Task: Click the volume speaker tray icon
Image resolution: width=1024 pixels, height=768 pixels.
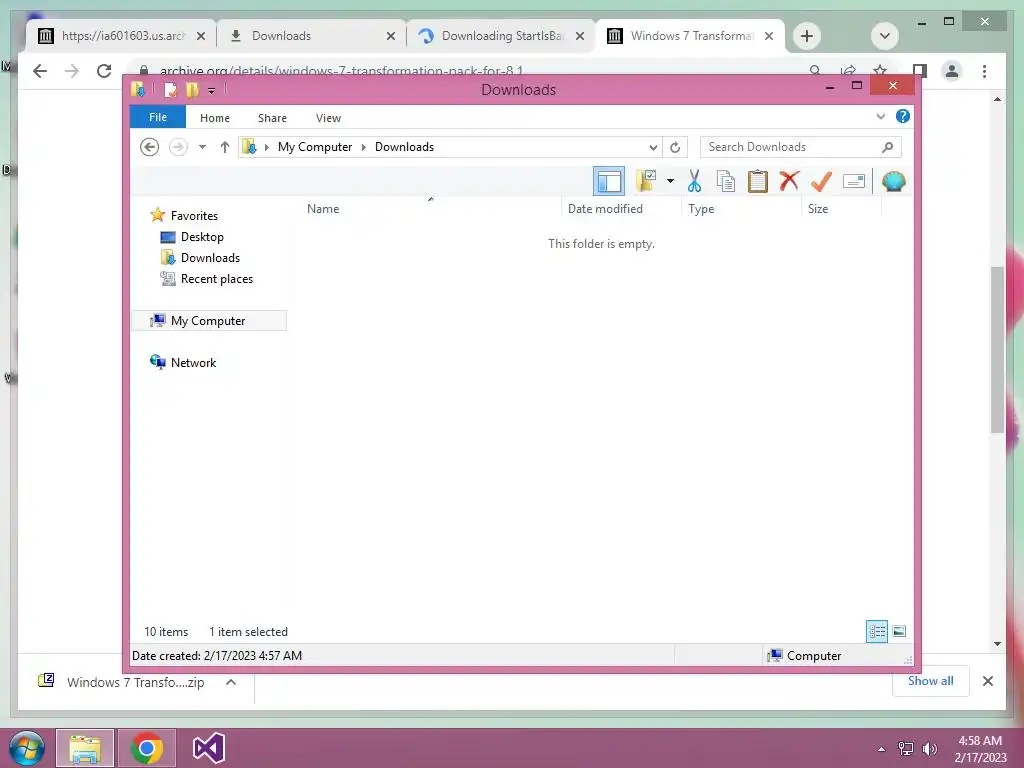Action: coord(929,748)
